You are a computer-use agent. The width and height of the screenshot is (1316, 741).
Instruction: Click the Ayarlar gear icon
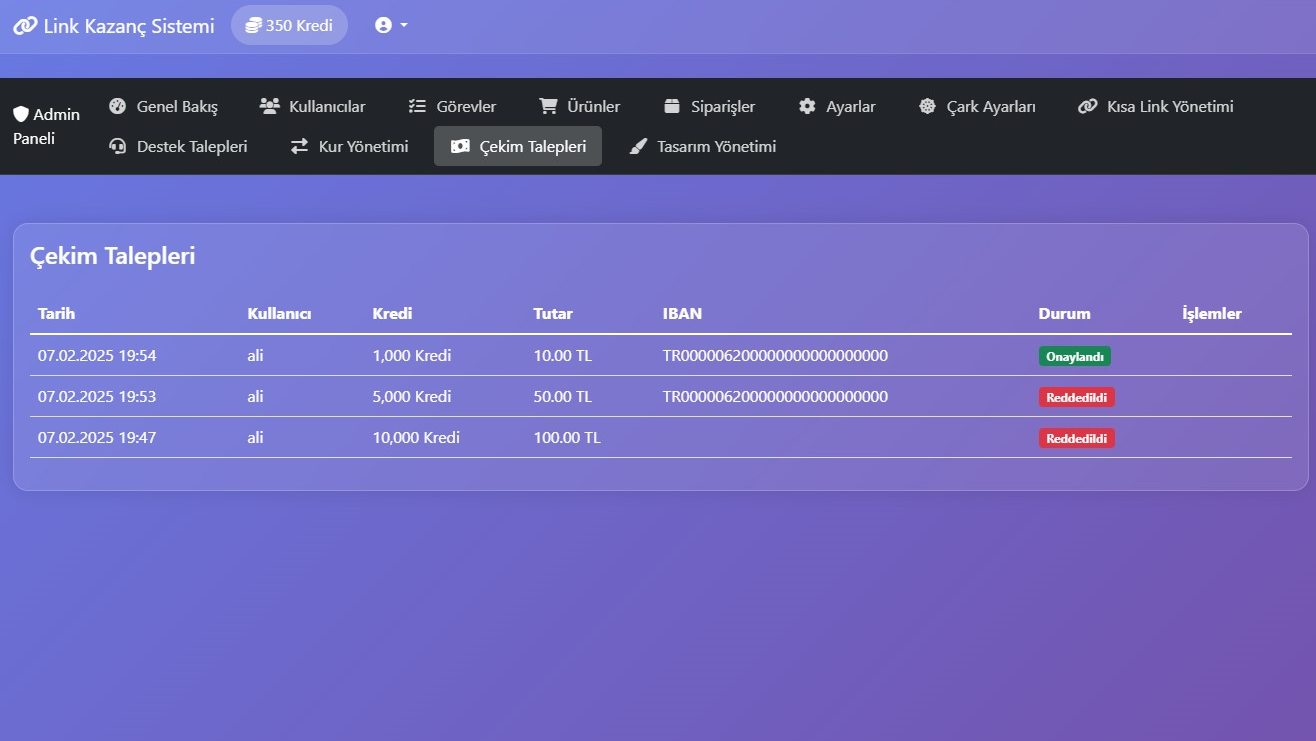coord(807,106)
